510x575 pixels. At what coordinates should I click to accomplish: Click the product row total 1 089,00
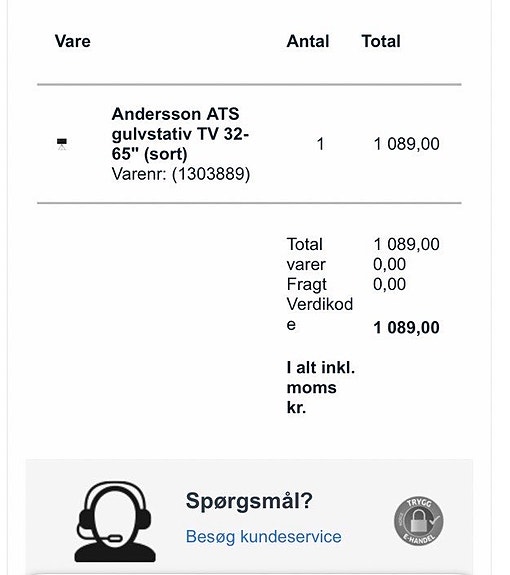[406, 144]
